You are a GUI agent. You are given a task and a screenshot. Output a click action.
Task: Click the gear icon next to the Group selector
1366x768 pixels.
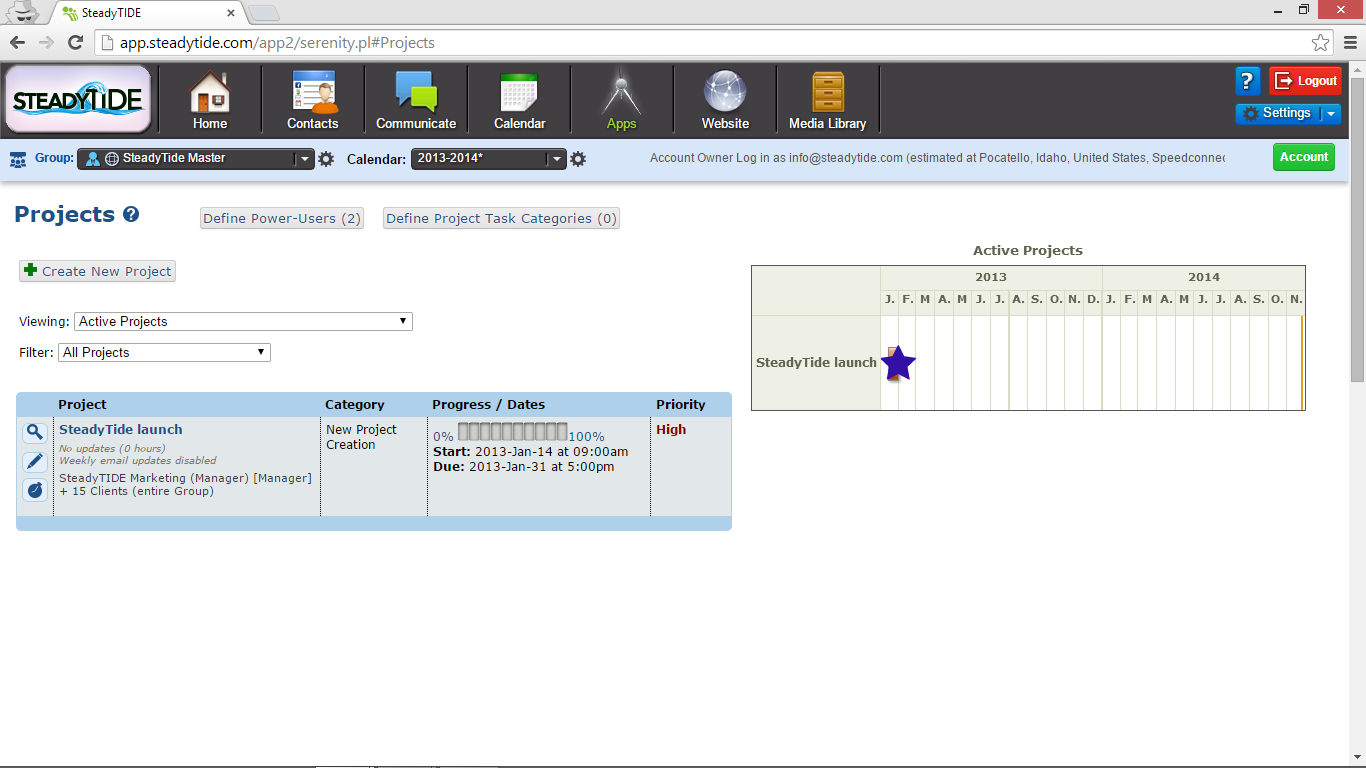click(326, 159)
